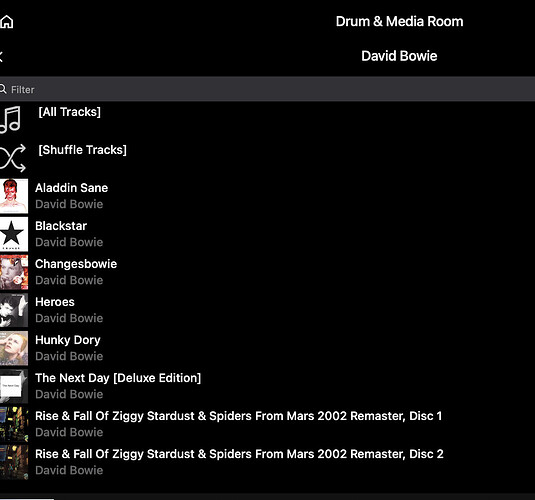This screenshot has height=500, width=535.
Task: Click David Bowie artist under Hunky Dory
Action: tap(69, 356)
